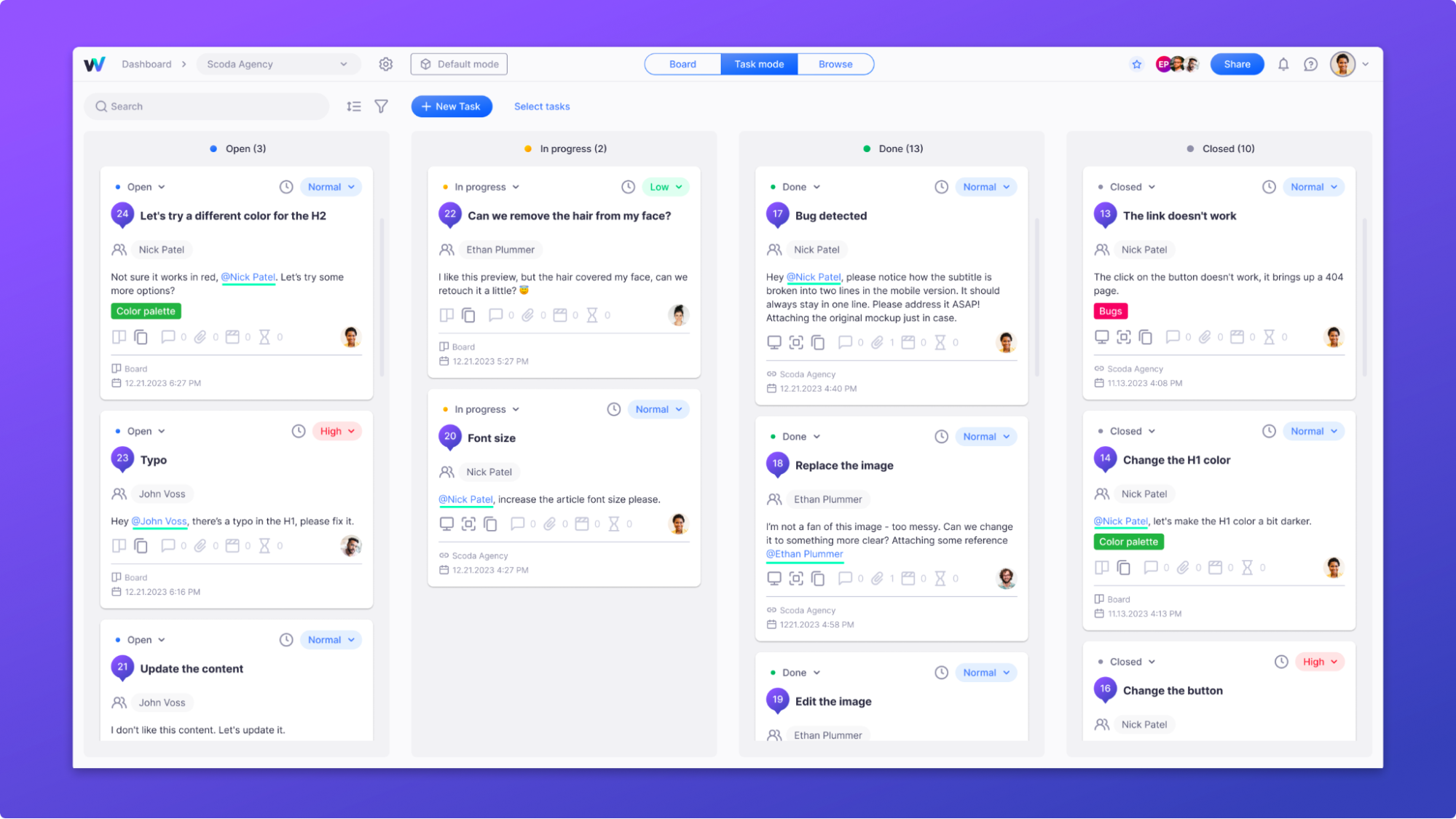
Task: Click the star/favorite icon in header
Action: [x=1137, y=64]
